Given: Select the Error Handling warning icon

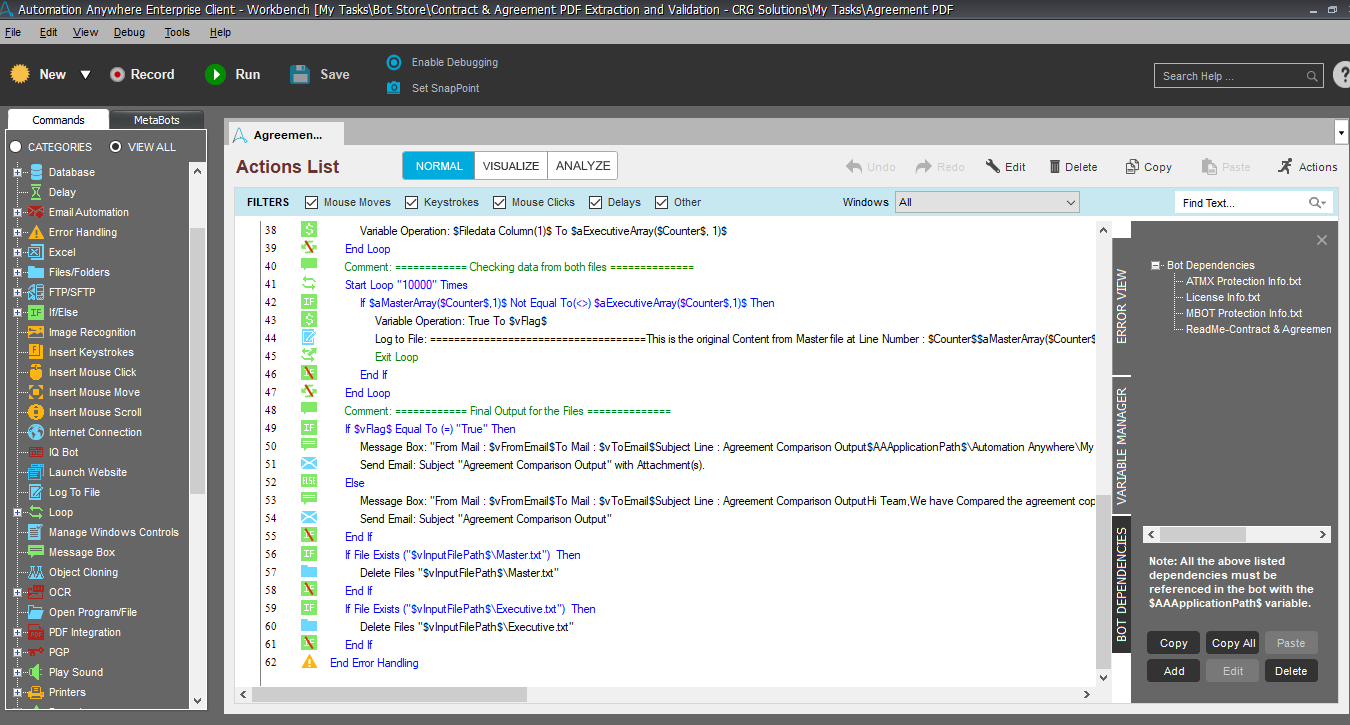Looking at the screenshot, I should [x=36, y=232].
